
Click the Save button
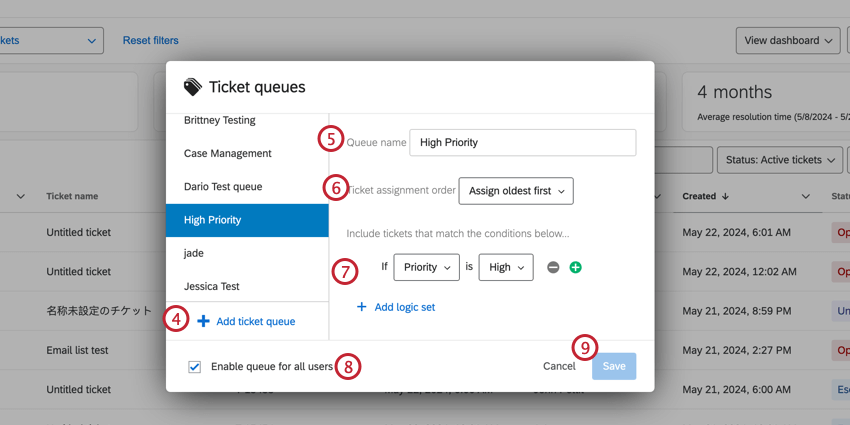pos(614,366)
